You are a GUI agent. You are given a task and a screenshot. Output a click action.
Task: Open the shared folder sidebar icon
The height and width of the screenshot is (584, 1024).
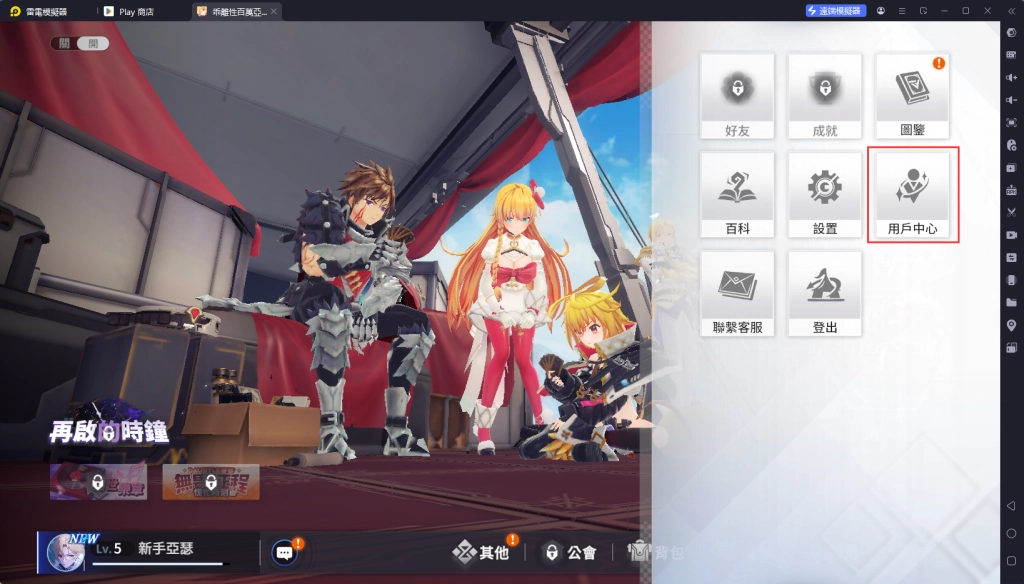pyautogui.click(x=1012, y=302)
